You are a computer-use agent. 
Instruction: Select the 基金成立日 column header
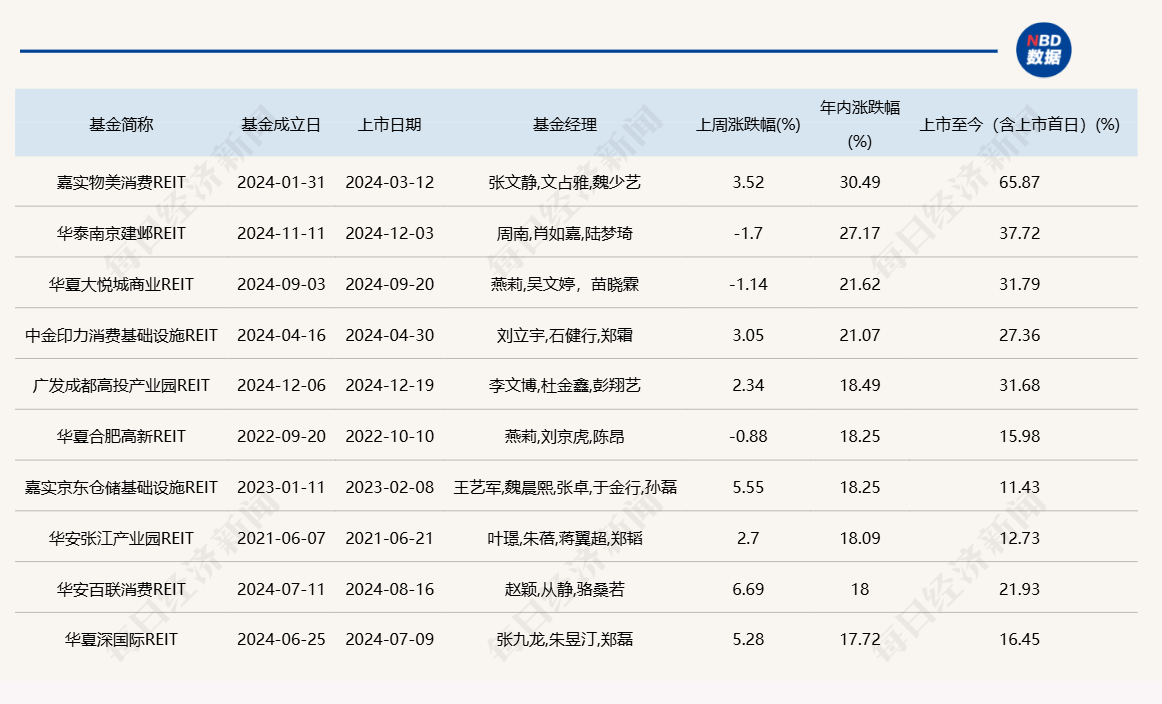click(281, 125)
